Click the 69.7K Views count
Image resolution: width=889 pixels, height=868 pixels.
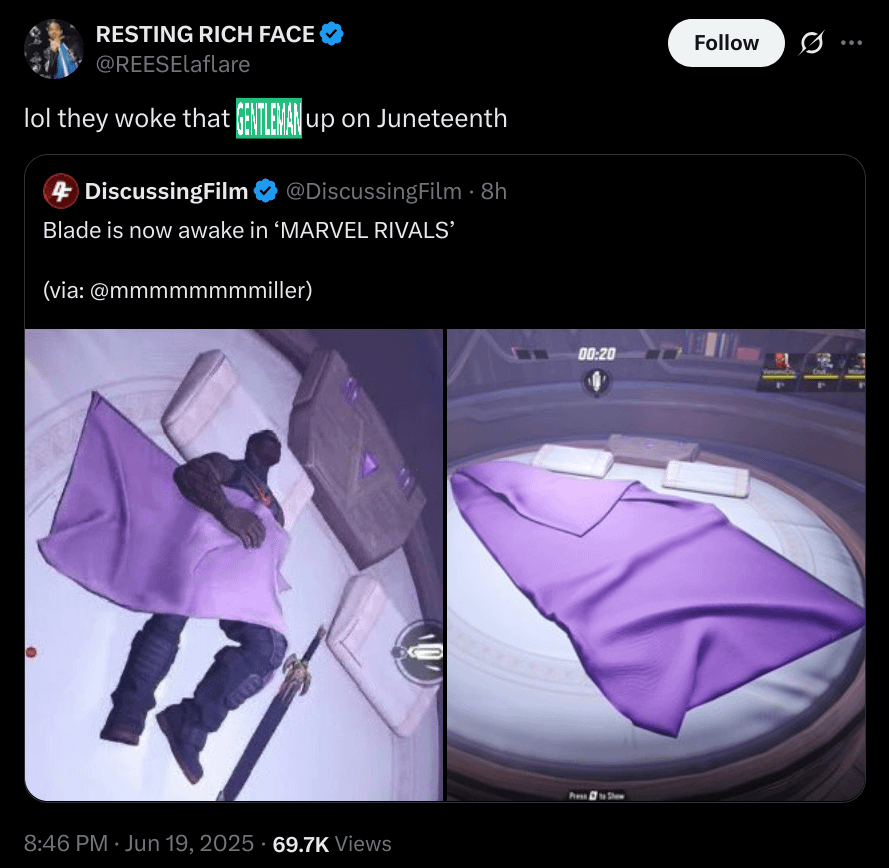[x=332, y=844]
